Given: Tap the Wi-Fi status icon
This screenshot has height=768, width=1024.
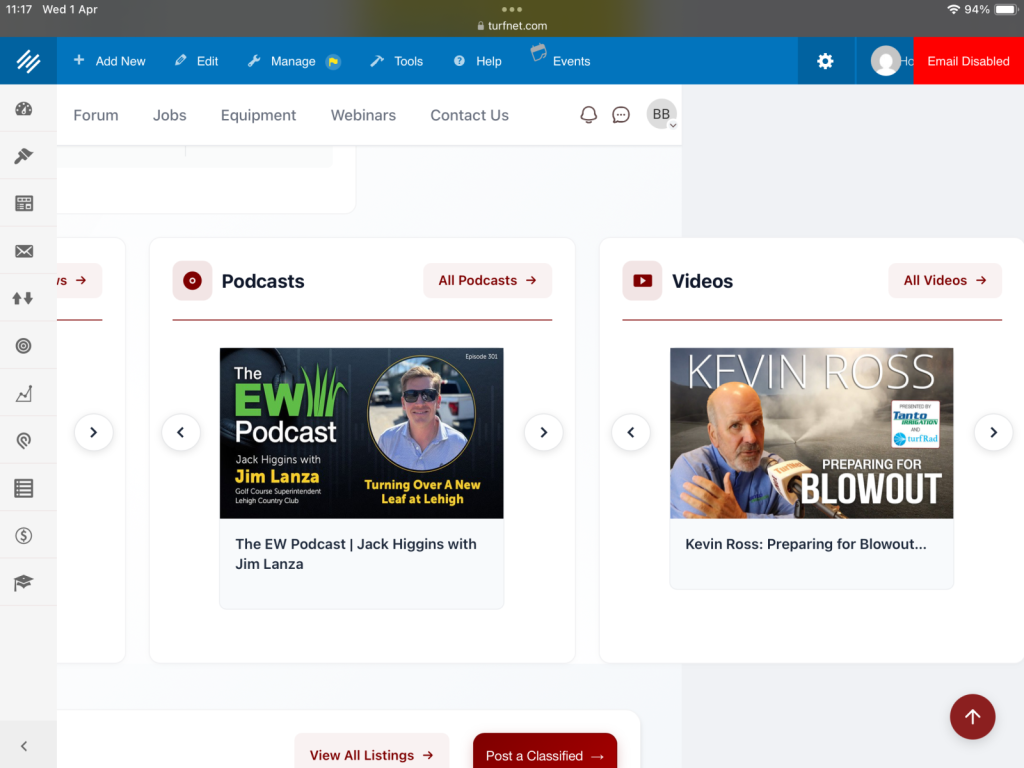Looking at the screenshot, I should click(x=953, y=9).
